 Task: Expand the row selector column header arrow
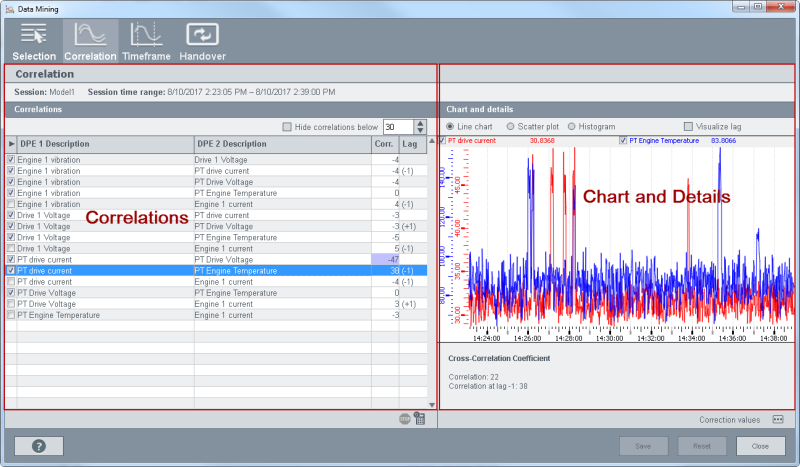(11, 145)
